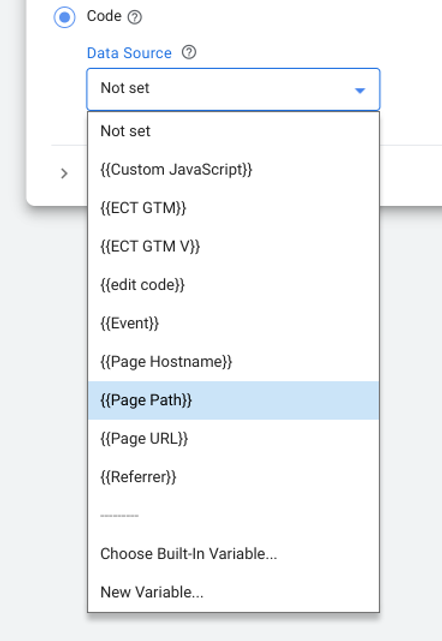Image resolution: width=442 pixels, height=641 pixels.
Task: Click the Data Source combo box field
Action: pos(233,89)
